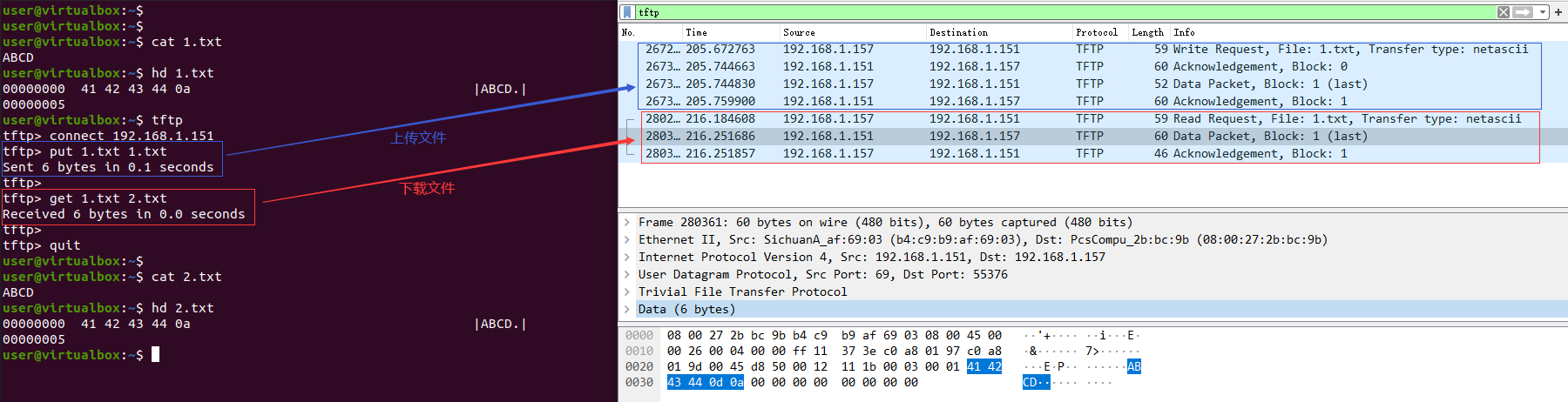This screenshot has width=1568, height=402.
Task: Click 'get 1.txt 2.txt' terminal line
Action: coord(84,198)
